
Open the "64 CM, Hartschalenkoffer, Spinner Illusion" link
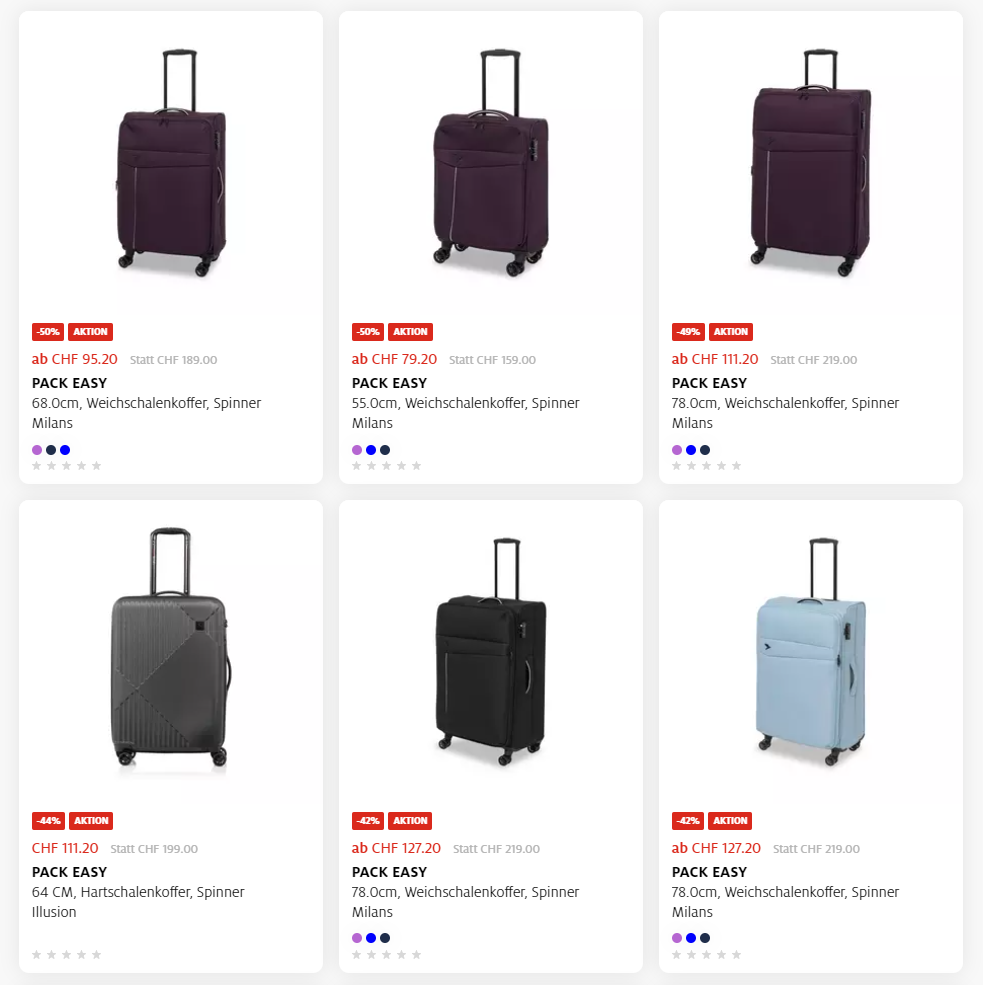(x=138, y=902)
